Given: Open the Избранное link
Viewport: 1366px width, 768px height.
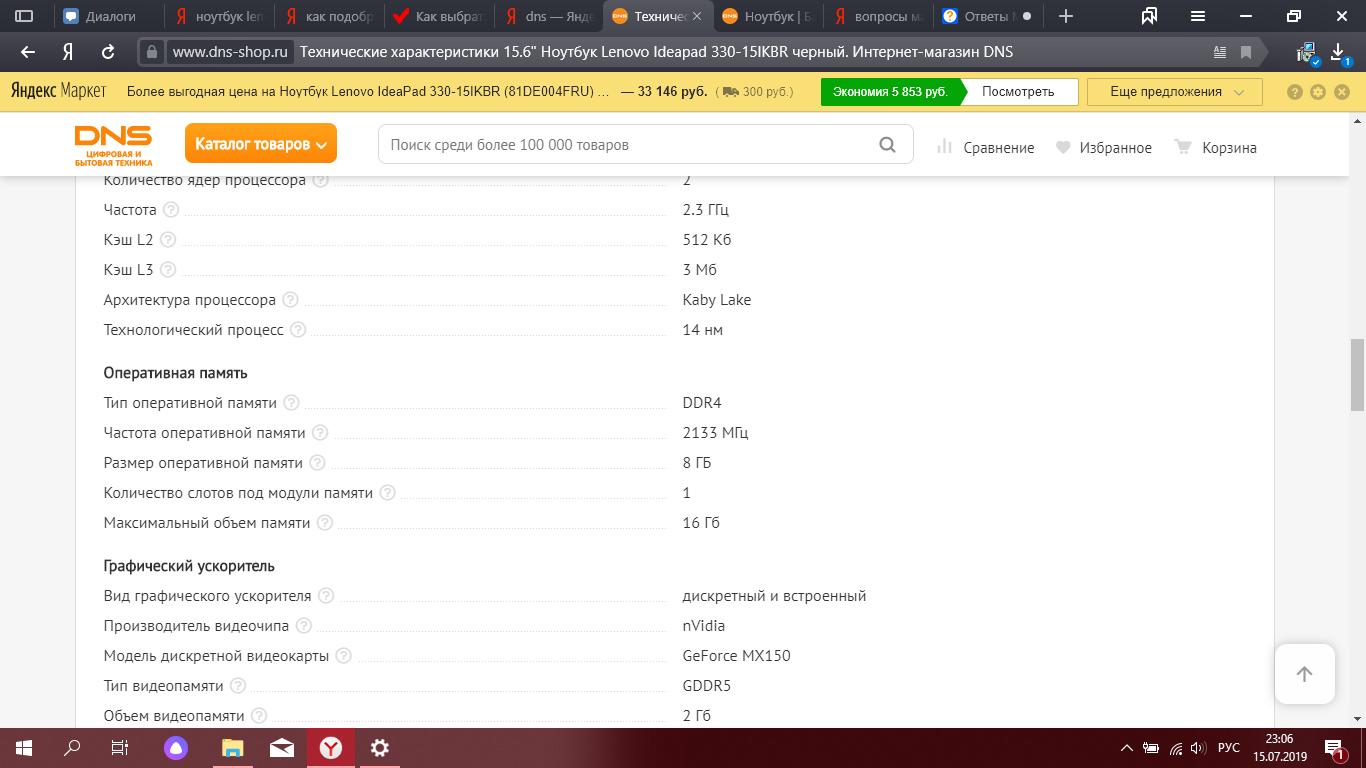Looking at the screenshot, I should click(1104, 147).
